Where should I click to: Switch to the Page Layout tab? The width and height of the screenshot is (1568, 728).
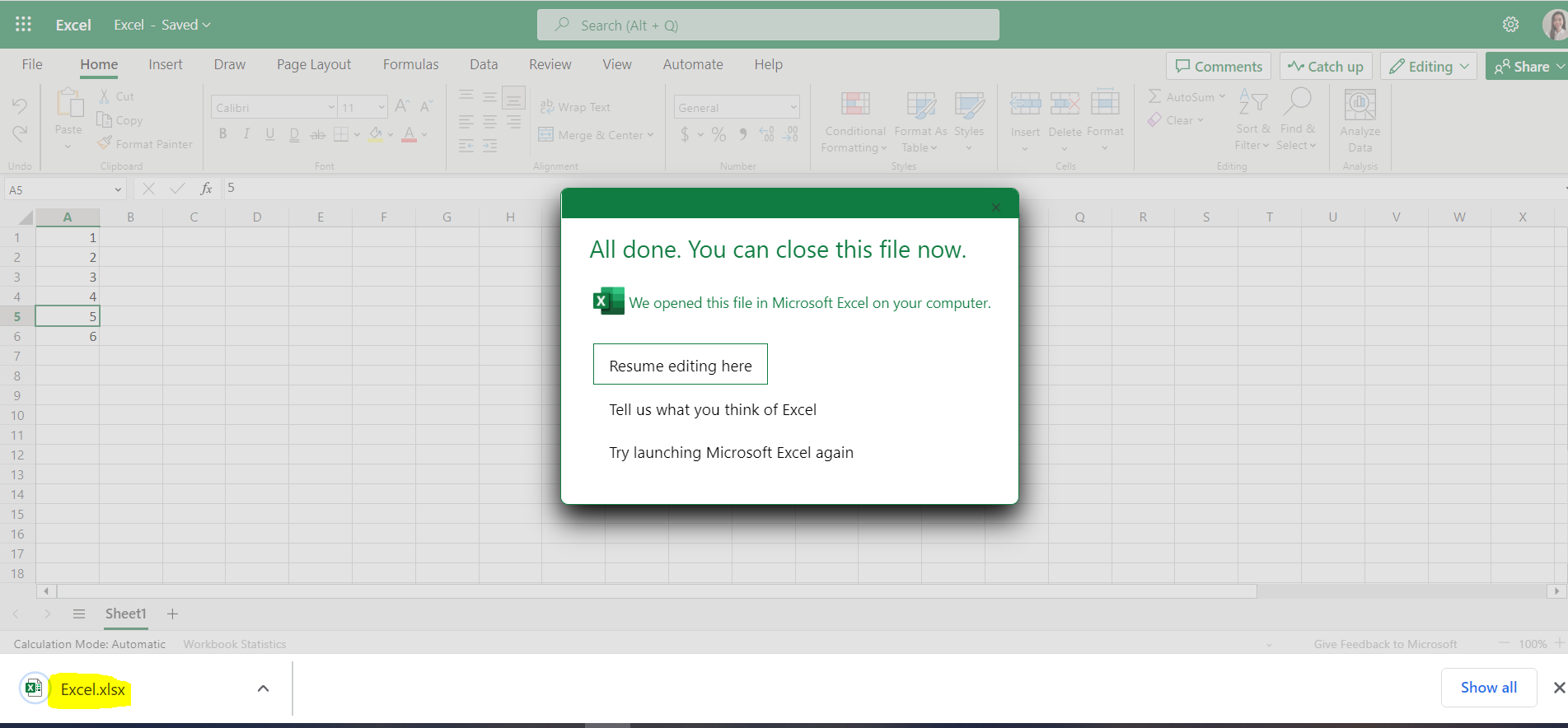[x=314, y=64]
